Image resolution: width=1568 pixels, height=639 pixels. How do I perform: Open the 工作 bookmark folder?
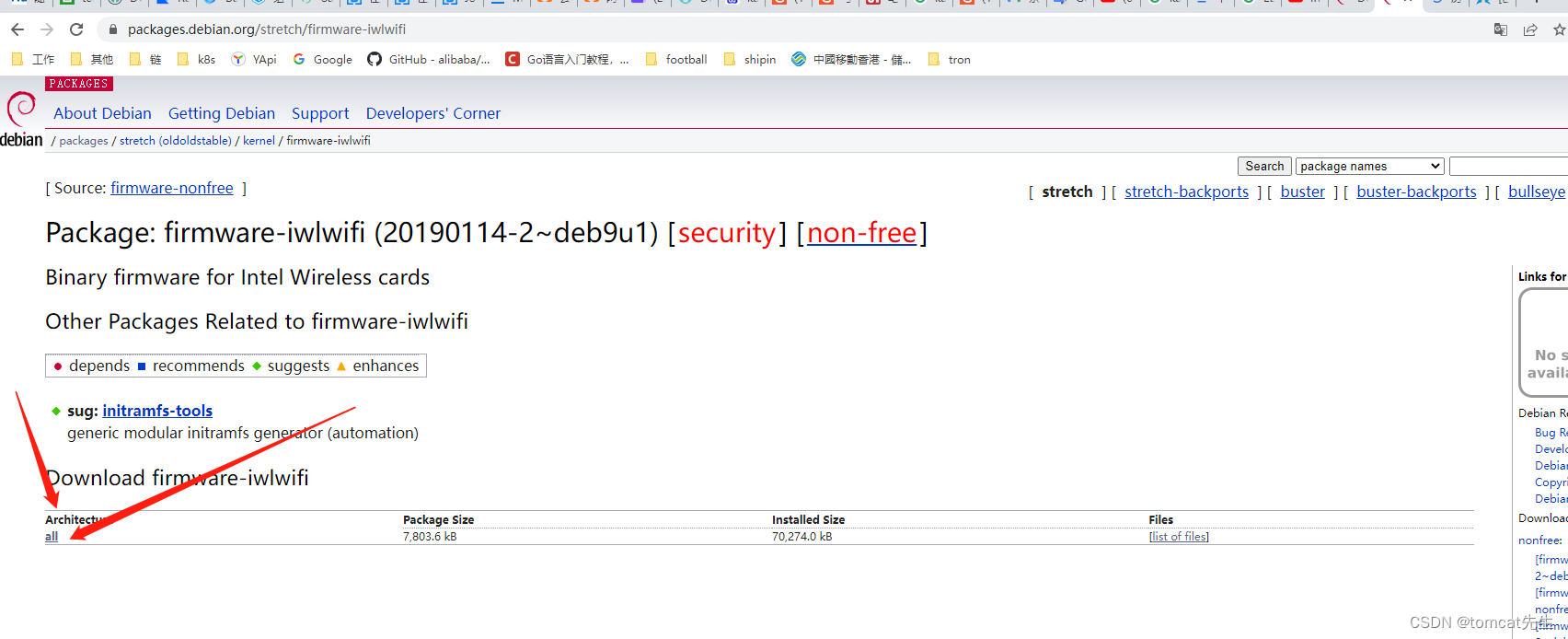[33, 59]
